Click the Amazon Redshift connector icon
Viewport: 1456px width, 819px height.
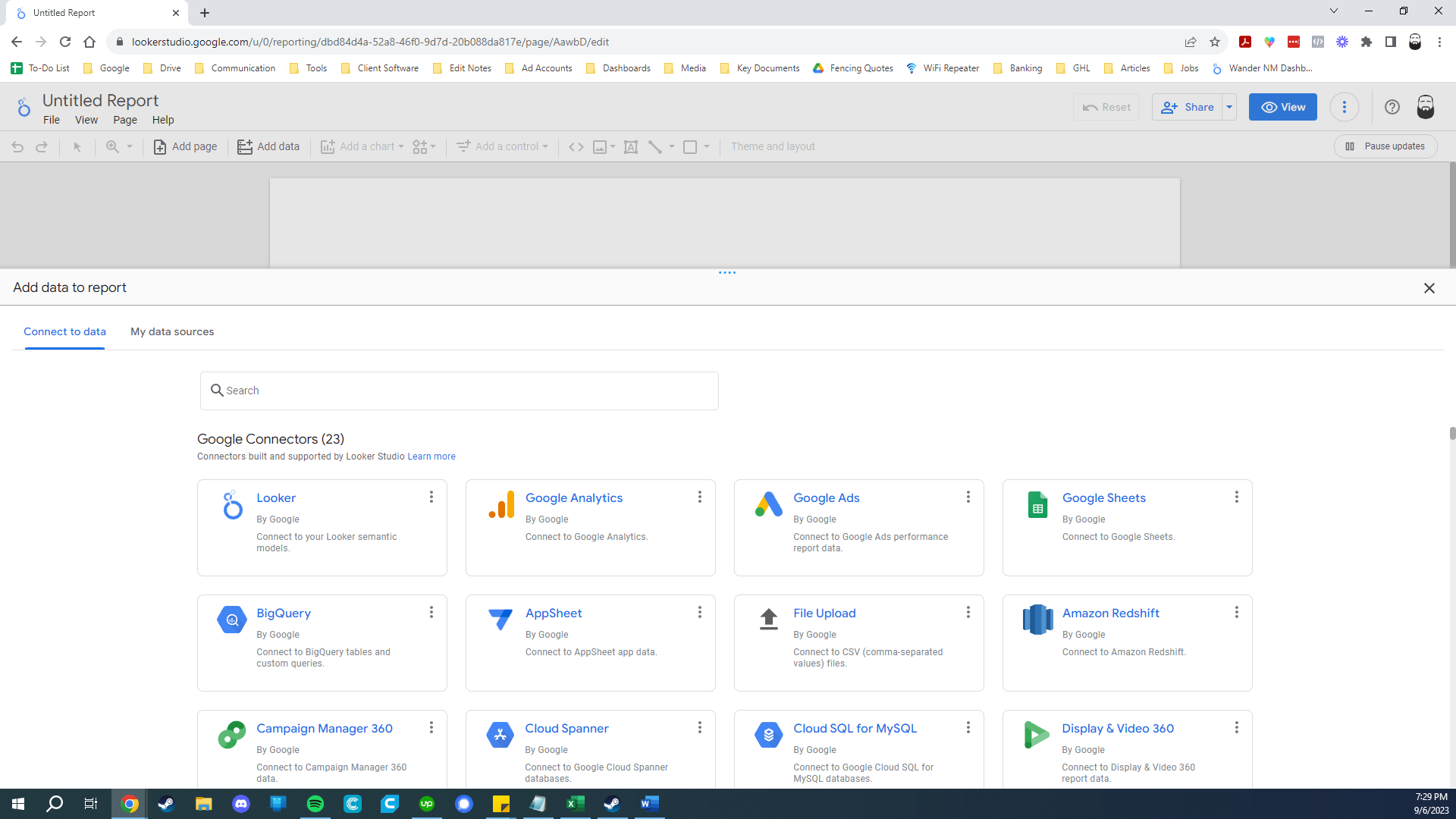[1037, 620]
